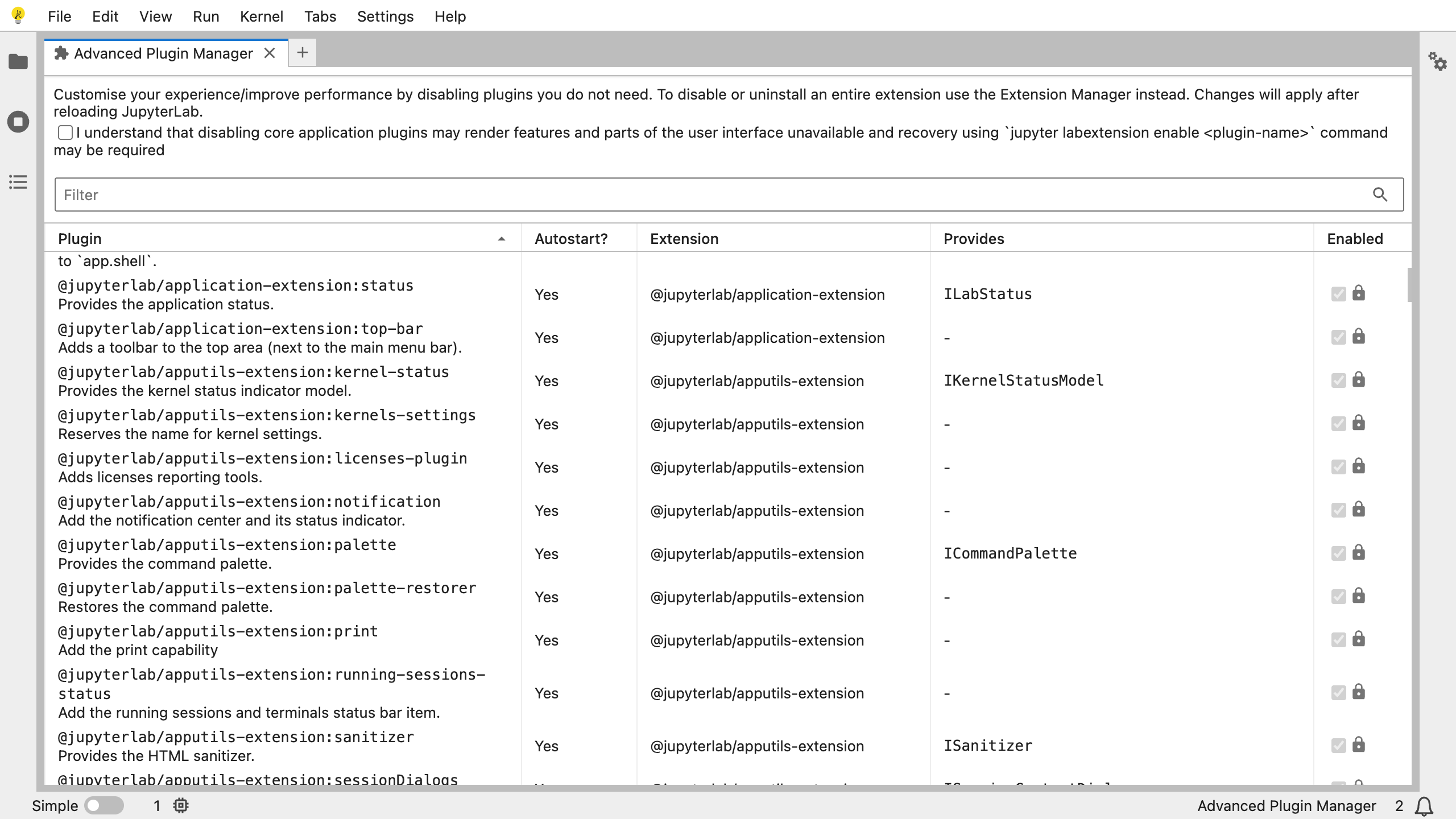The image size is (1456, 819).
Task: Check the 'I understand' core plugins disclaimer checkbox
Action: click(x=65, y=132)
